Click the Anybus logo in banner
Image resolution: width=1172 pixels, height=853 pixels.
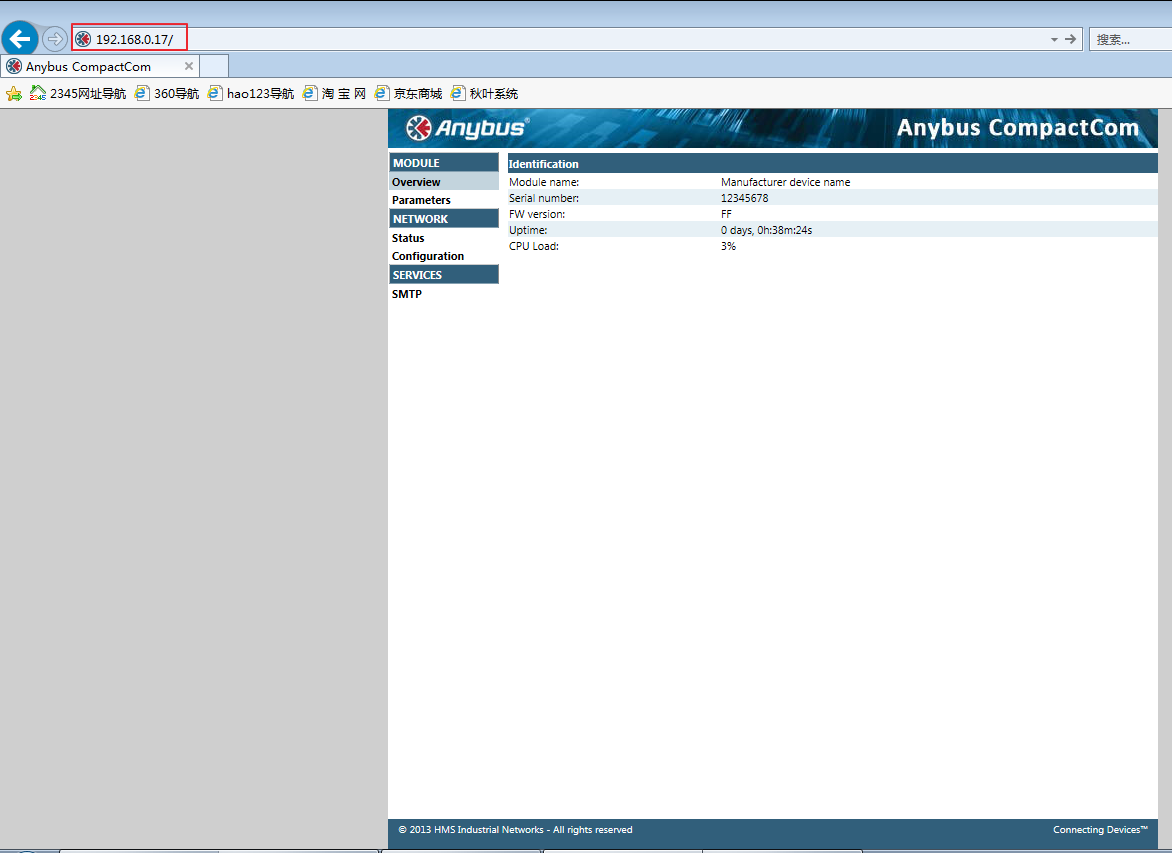(x=467, y=128)
